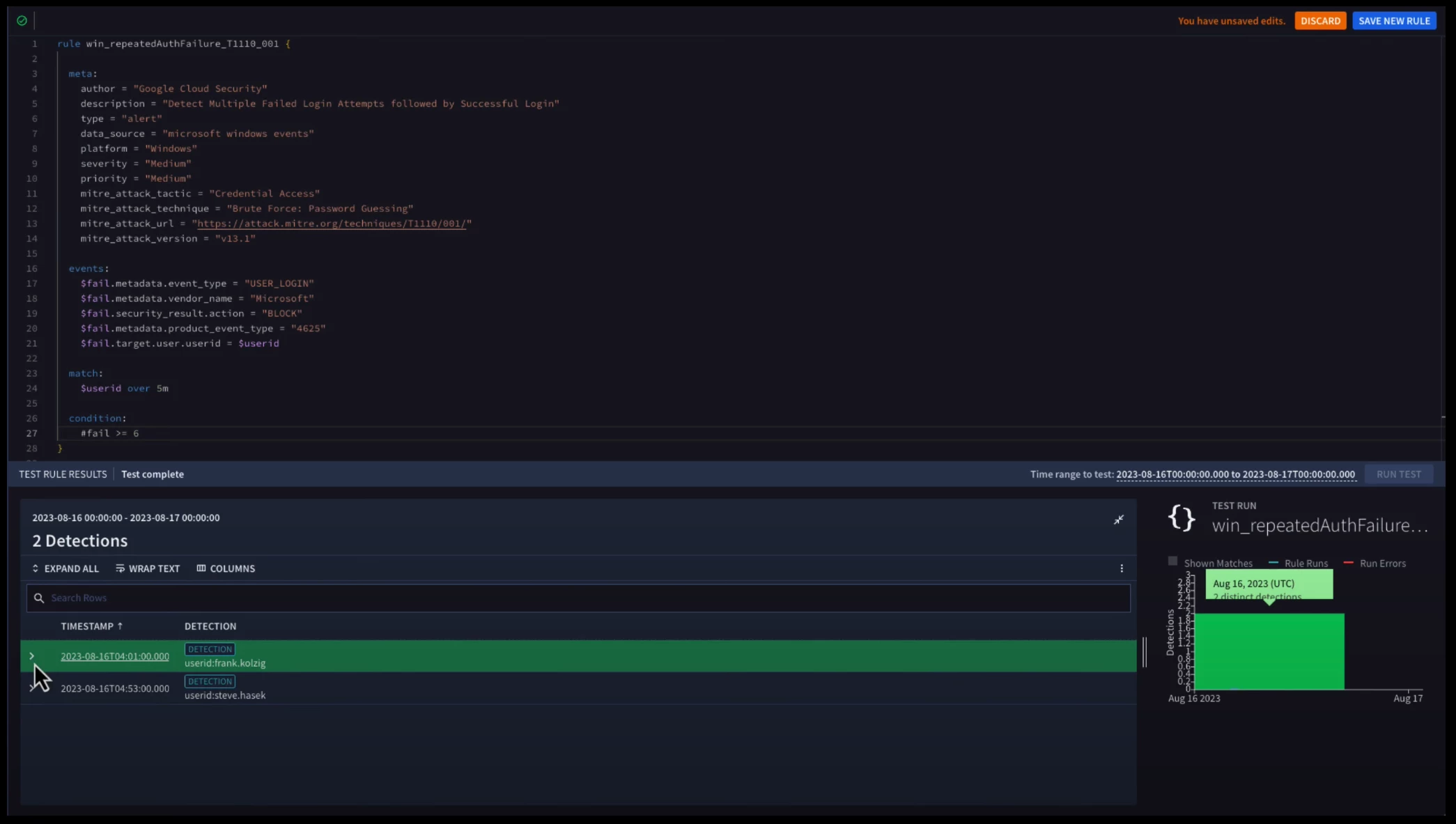Screen dimensions: 1456x824
Task: Open the Columns selector
Action: [226, 568]
